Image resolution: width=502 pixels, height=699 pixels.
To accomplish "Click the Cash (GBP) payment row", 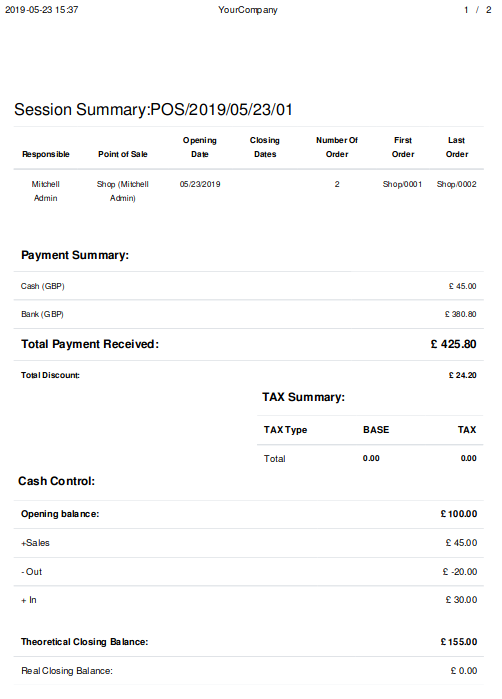I will (x=249, y=286).
